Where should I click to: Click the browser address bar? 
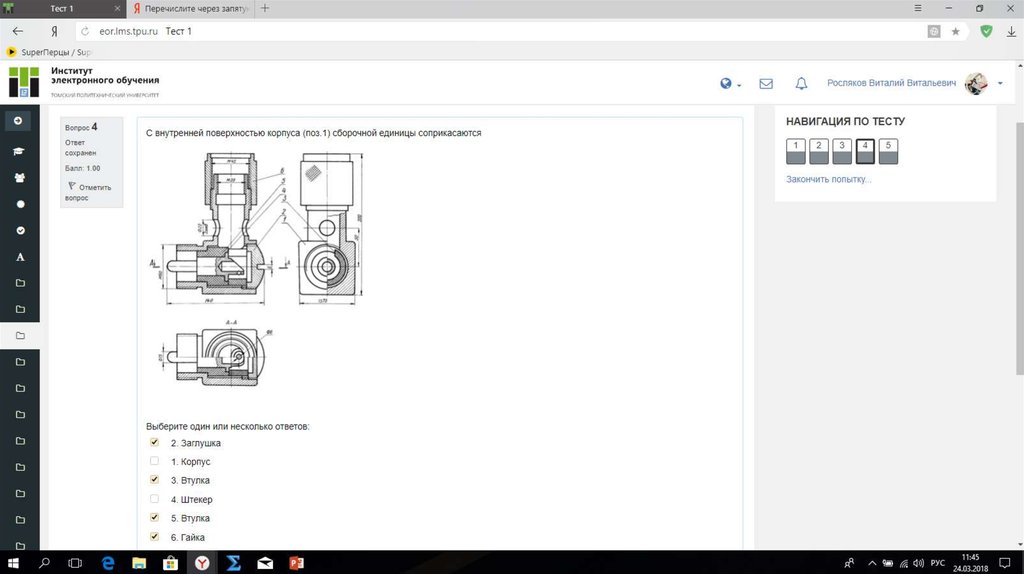(x=500, y=31)
